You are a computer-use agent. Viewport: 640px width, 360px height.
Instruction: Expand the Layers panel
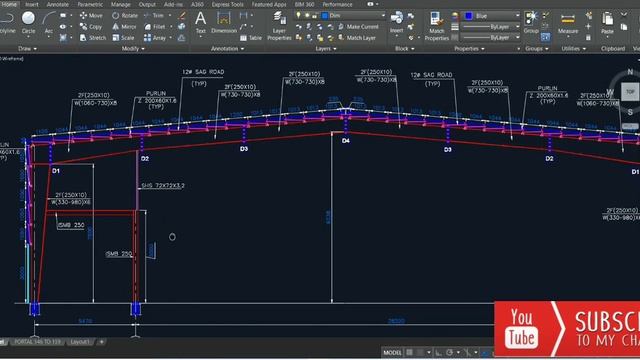click(x=326, y=49)
